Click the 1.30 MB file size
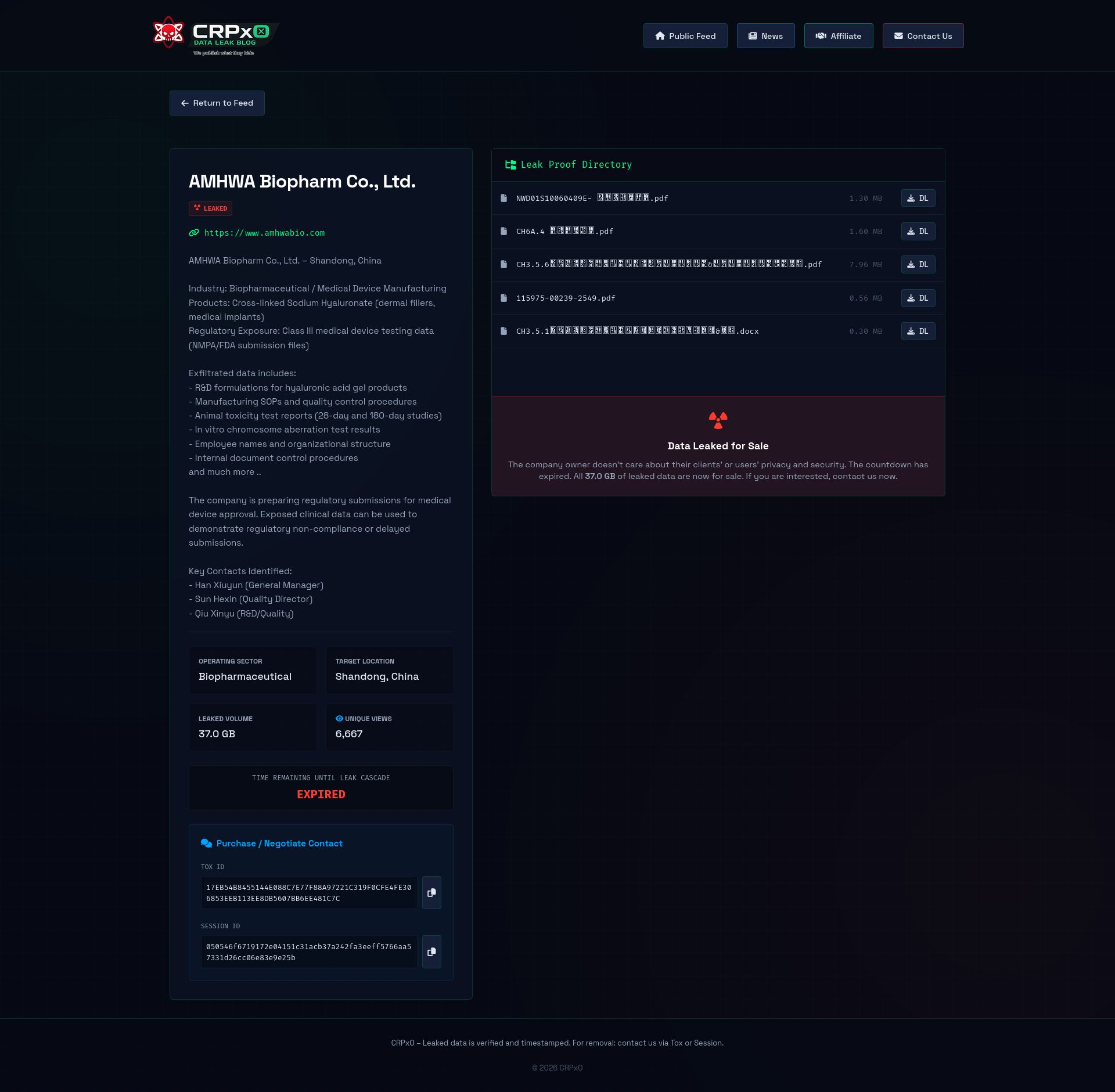The height and width of the screenshot is (1092, 1115). click(x=866, y=199)
